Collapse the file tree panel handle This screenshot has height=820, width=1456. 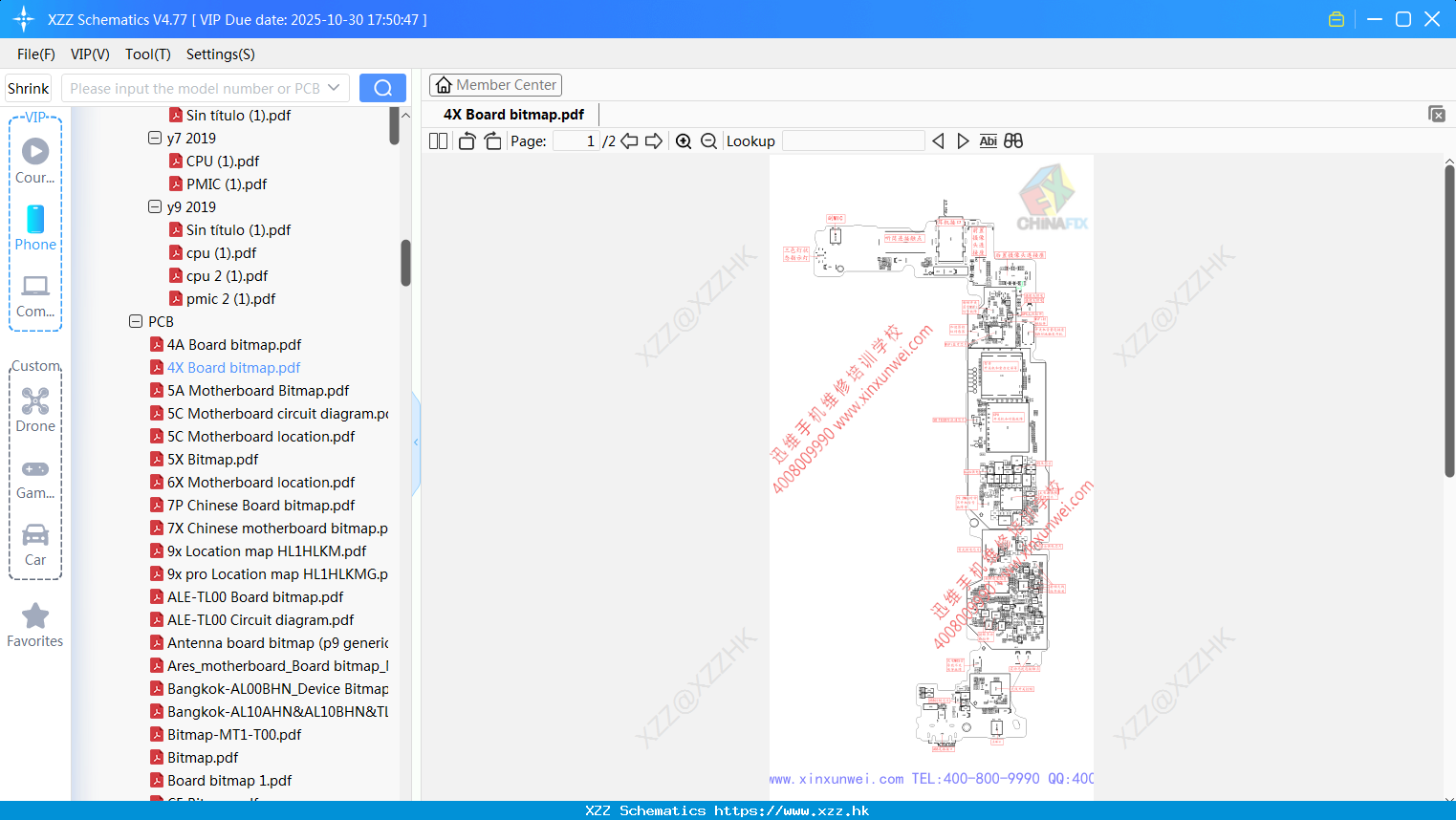416,442
